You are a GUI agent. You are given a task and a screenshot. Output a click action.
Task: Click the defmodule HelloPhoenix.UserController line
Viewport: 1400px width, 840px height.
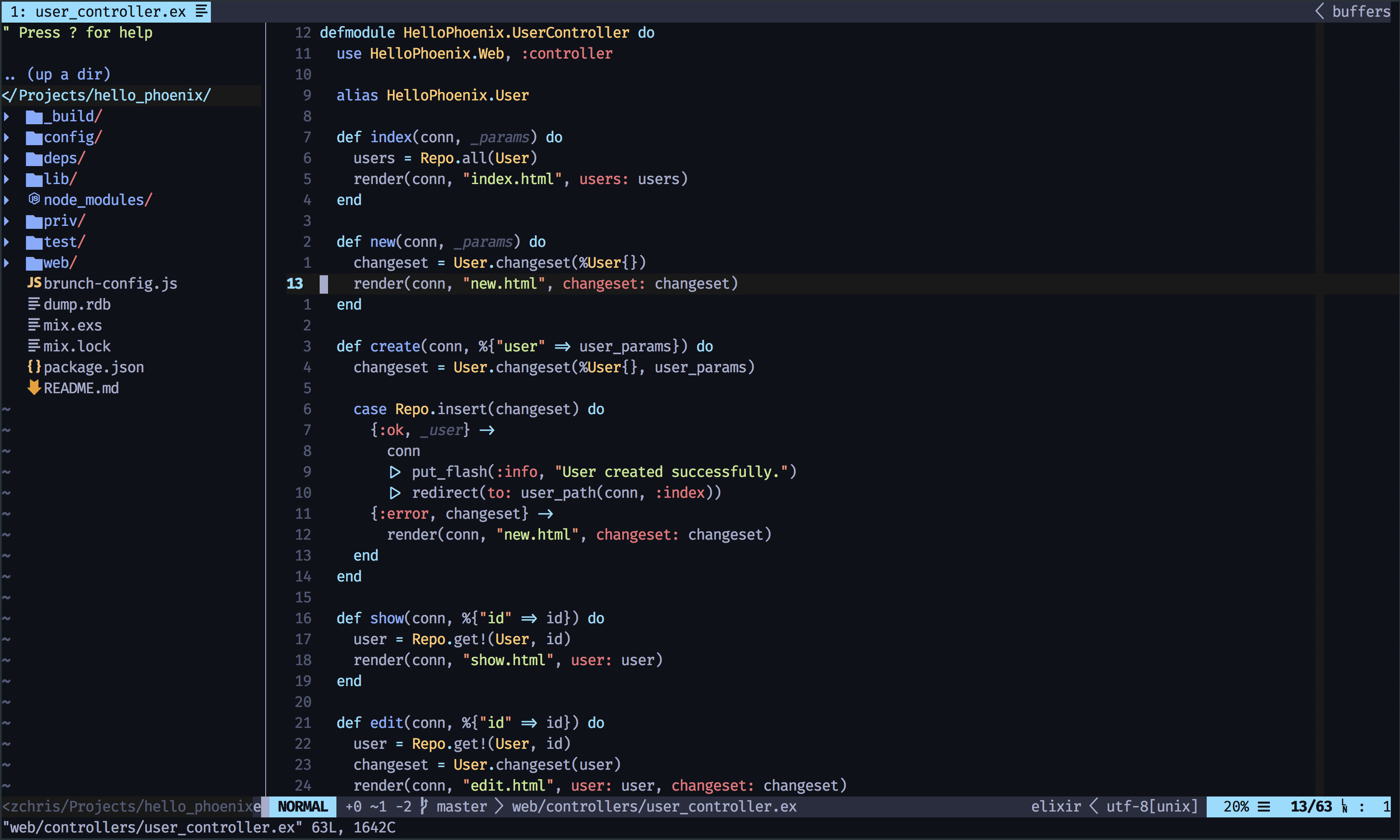coord(487,33)
